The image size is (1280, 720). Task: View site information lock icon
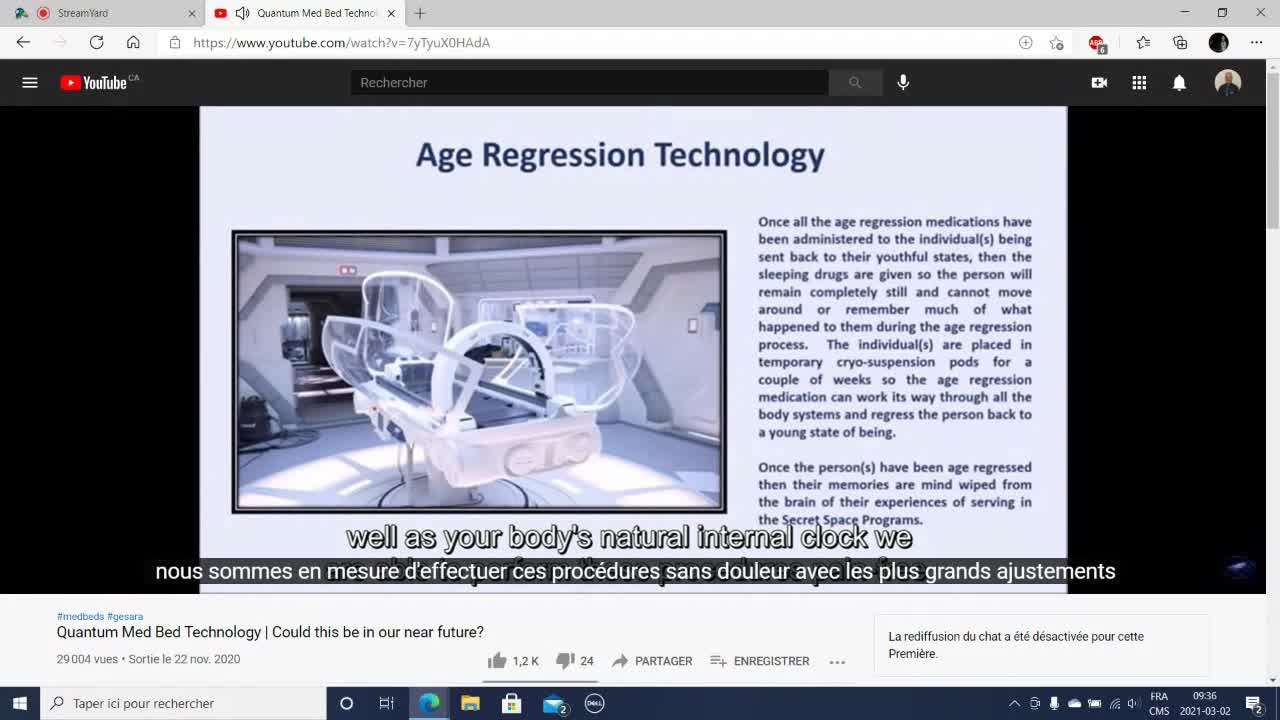175,42
